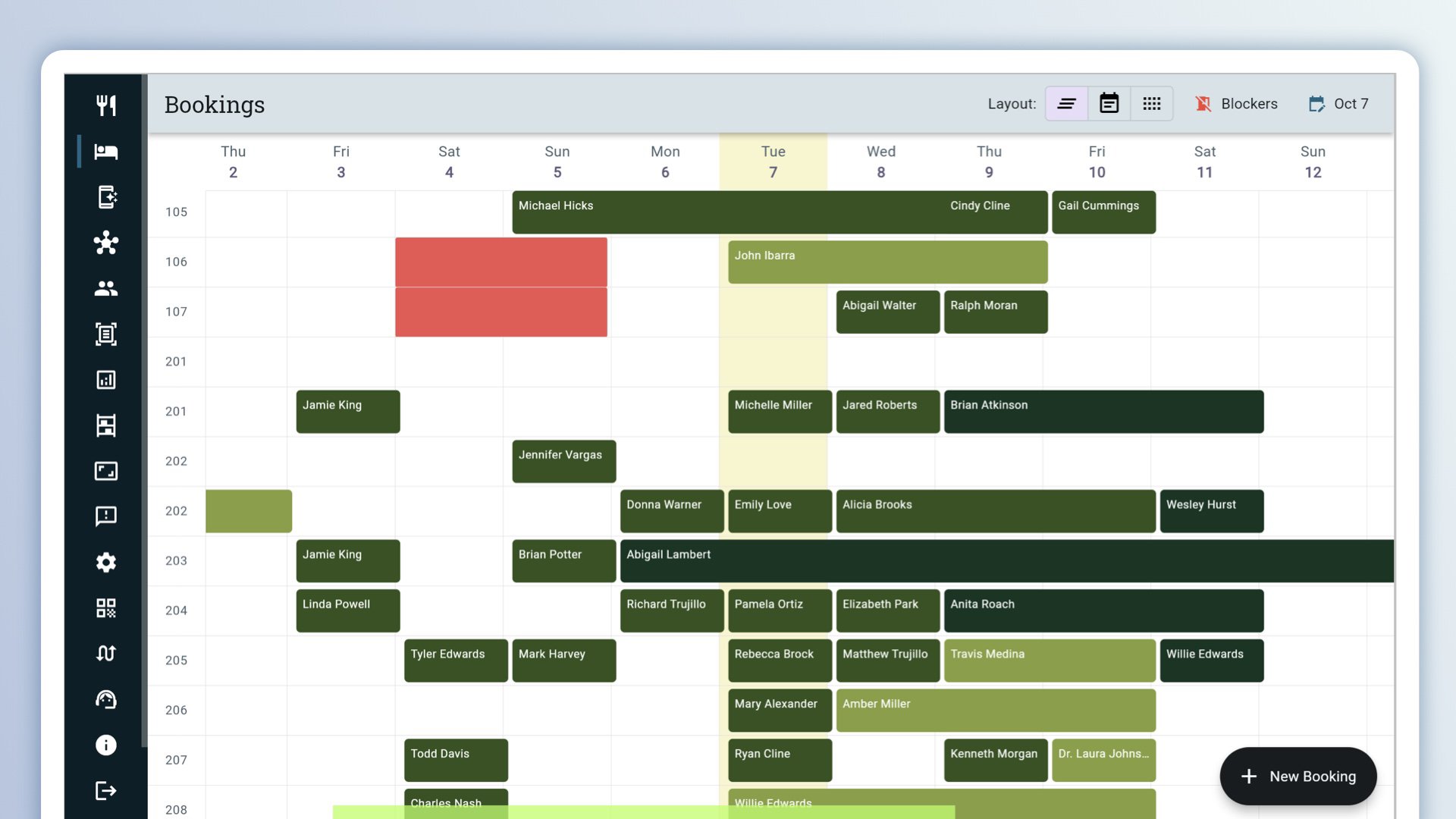Open the QR code sidebar icon

(x=106, y=608)
